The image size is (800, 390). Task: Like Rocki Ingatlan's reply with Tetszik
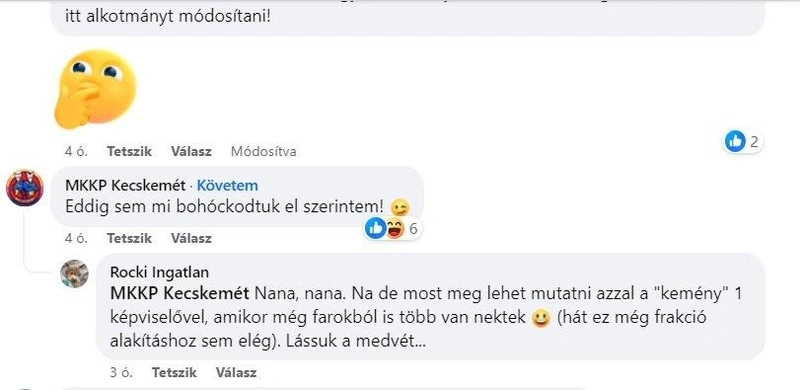(174, 373)
